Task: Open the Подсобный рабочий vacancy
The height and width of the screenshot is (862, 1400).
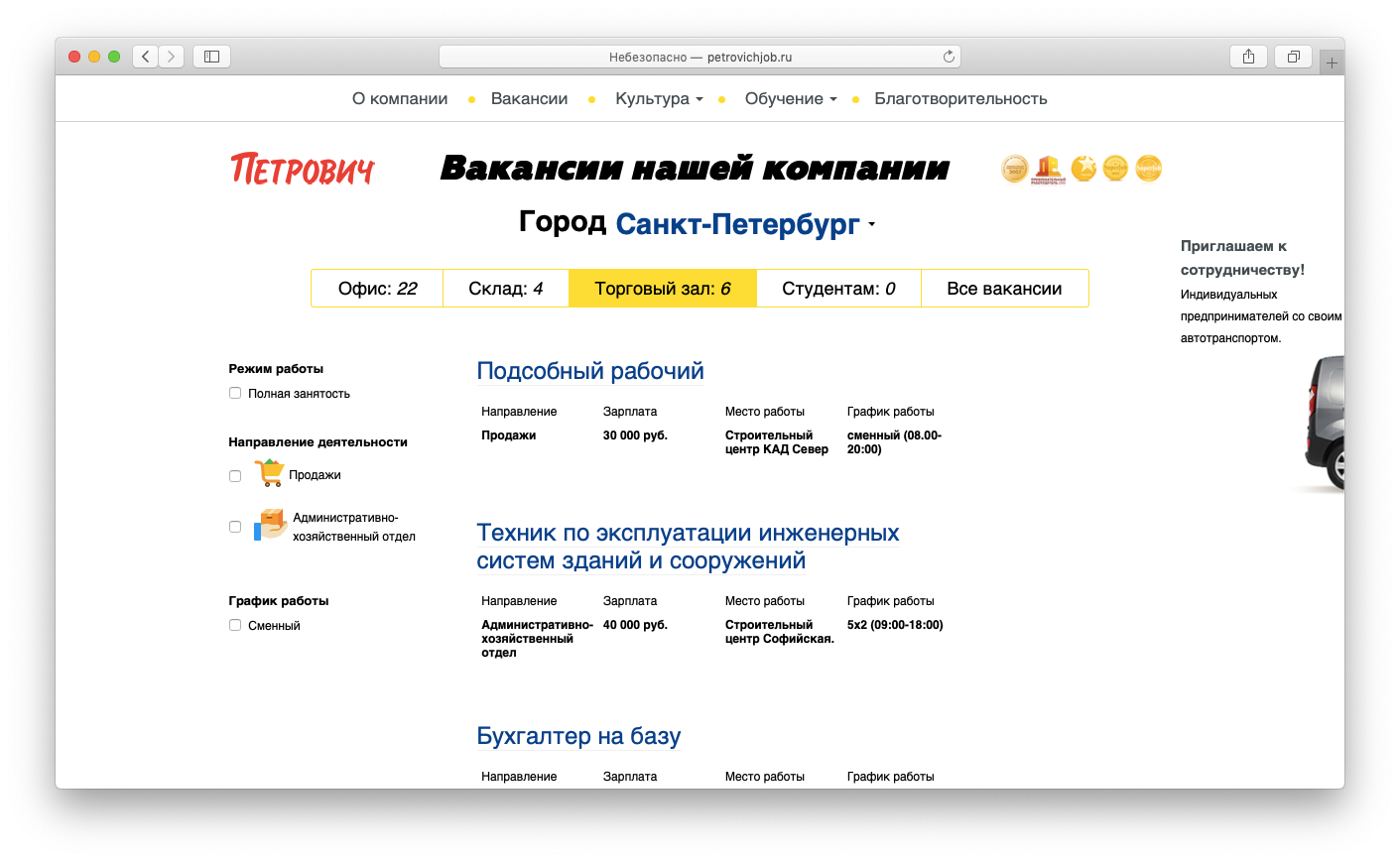Action: tap(590, 371)
